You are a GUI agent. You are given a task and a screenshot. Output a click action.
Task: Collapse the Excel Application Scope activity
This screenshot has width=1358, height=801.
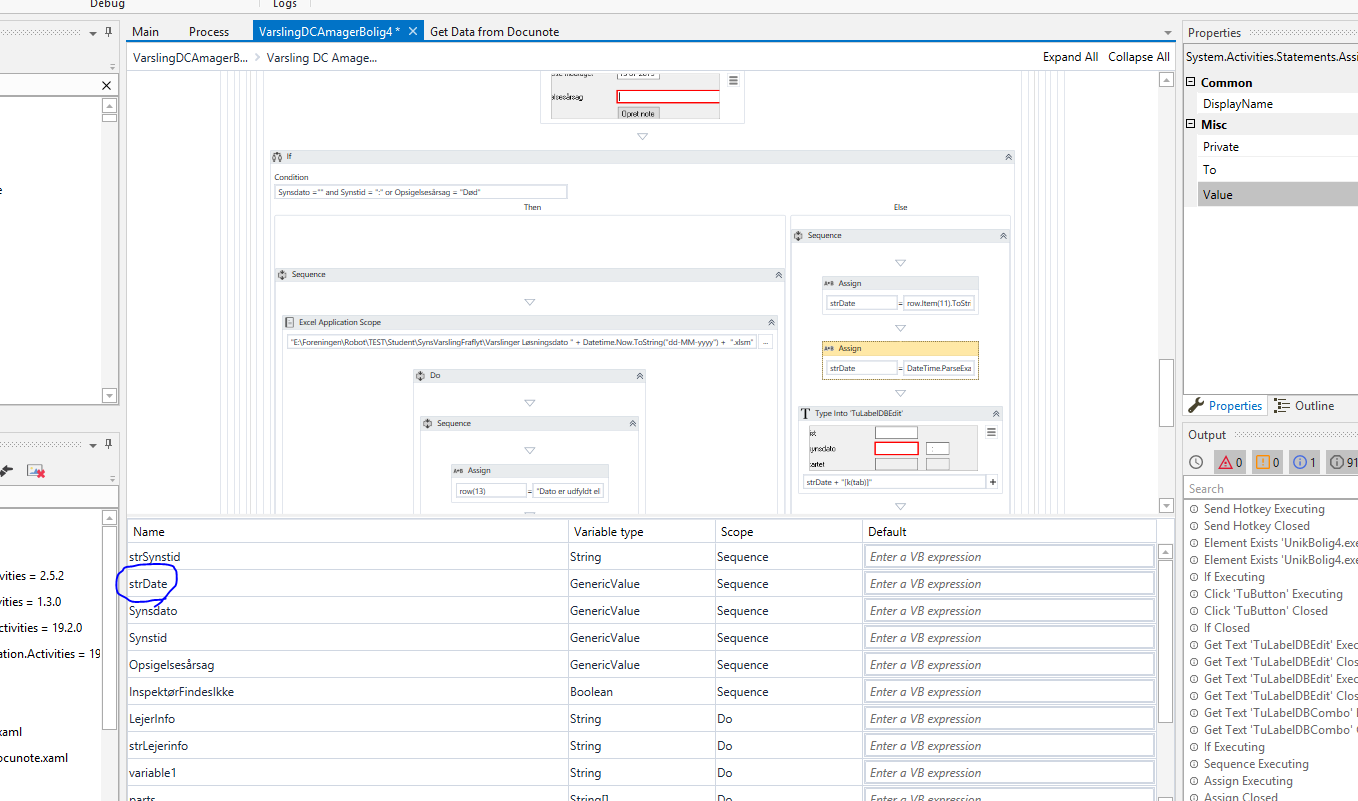(x=771, y=323)
